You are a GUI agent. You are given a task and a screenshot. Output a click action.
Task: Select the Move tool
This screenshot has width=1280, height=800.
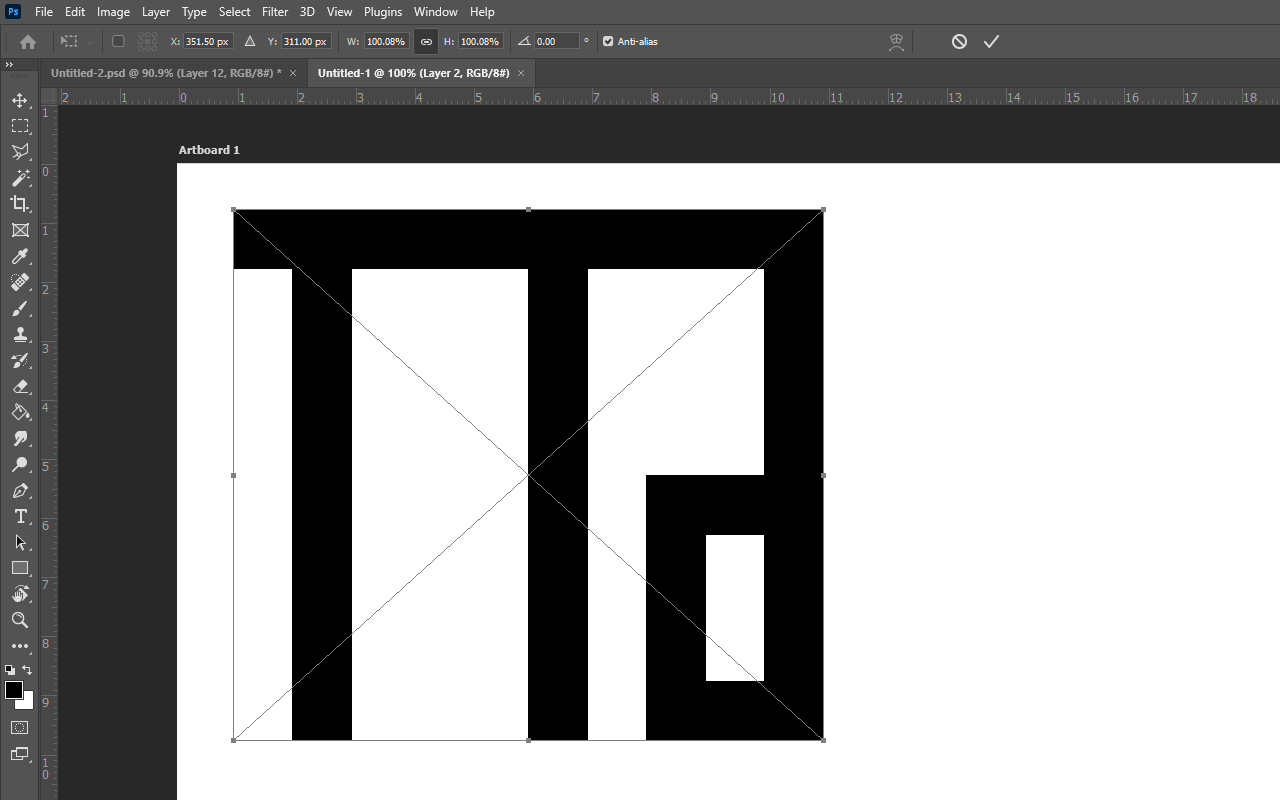click(20, 100)
